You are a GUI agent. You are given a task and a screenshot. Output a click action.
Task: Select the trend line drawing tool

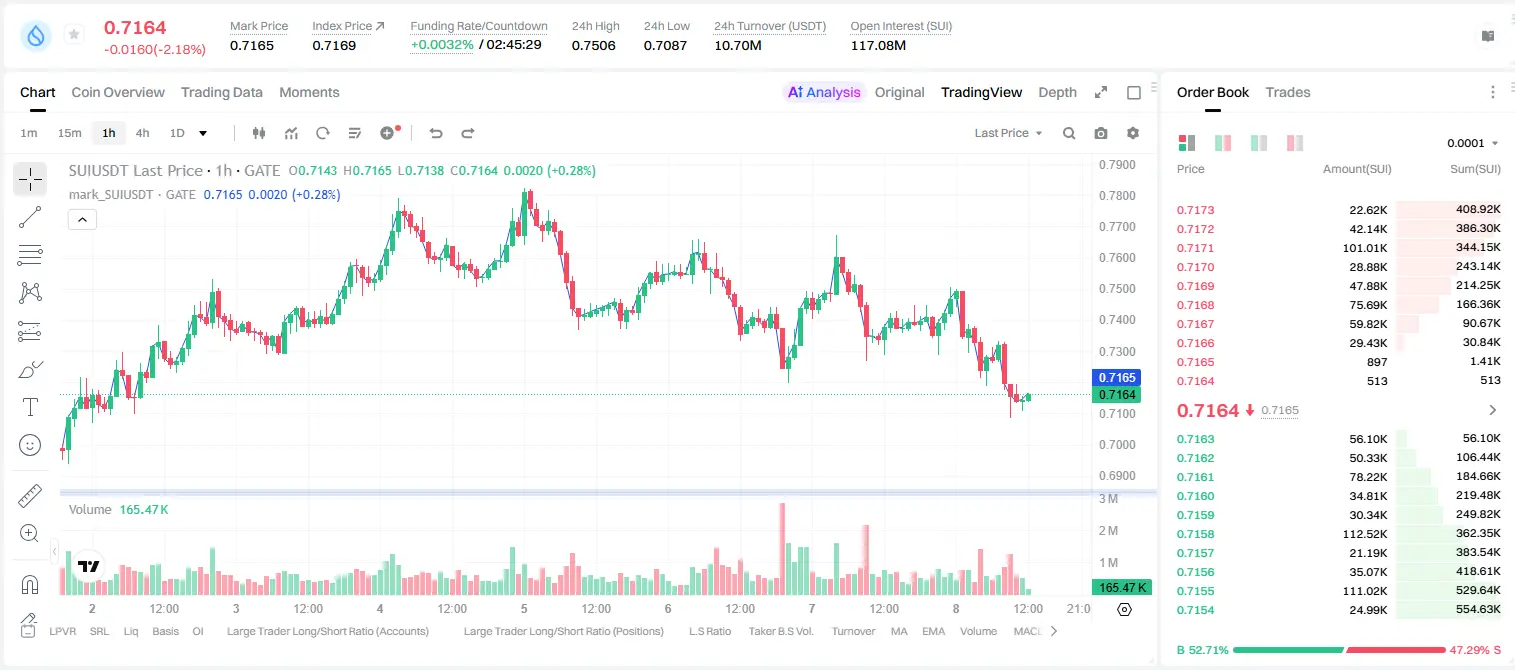pos(30,217)
